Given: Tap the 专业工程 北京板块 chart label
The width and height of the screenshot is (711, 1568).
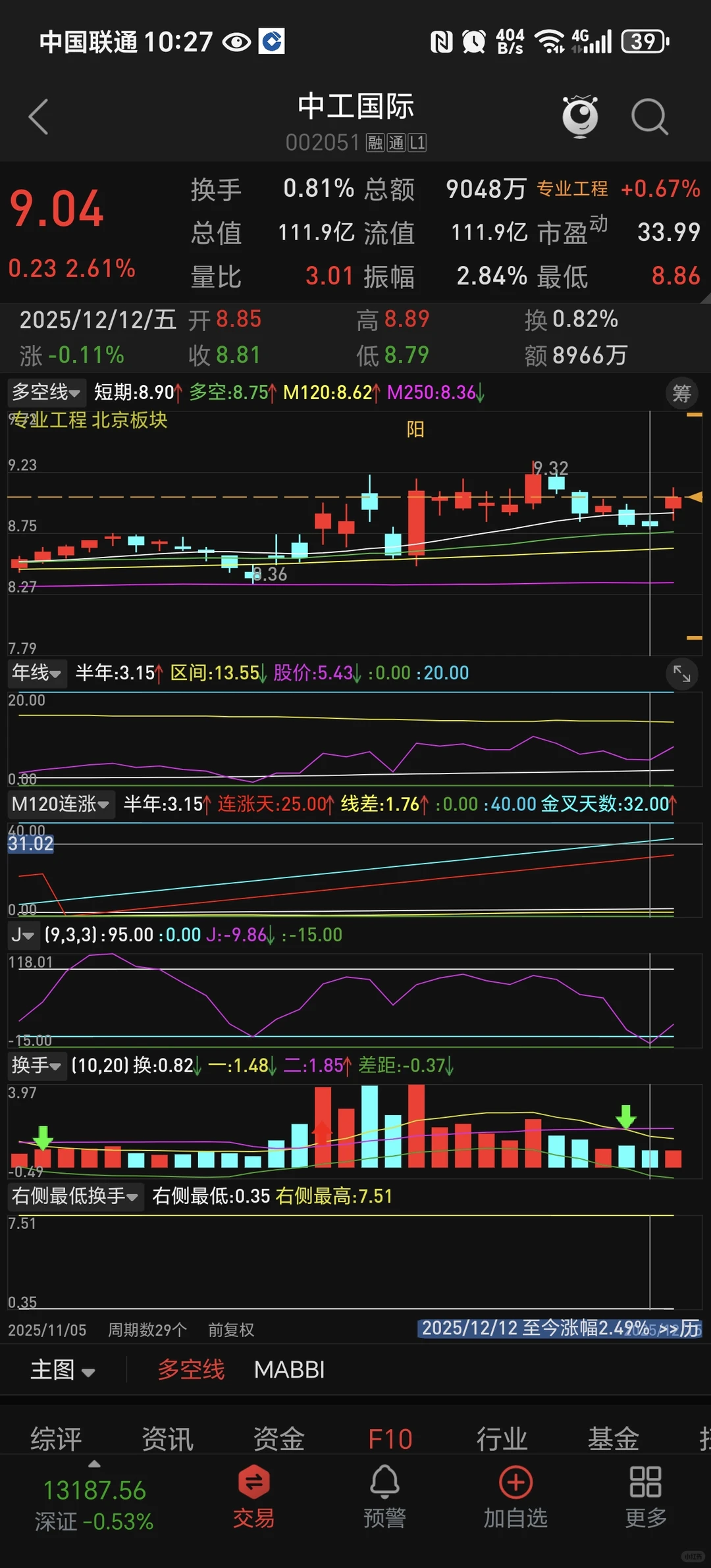Looking at the screenshot, I should 90,420.
